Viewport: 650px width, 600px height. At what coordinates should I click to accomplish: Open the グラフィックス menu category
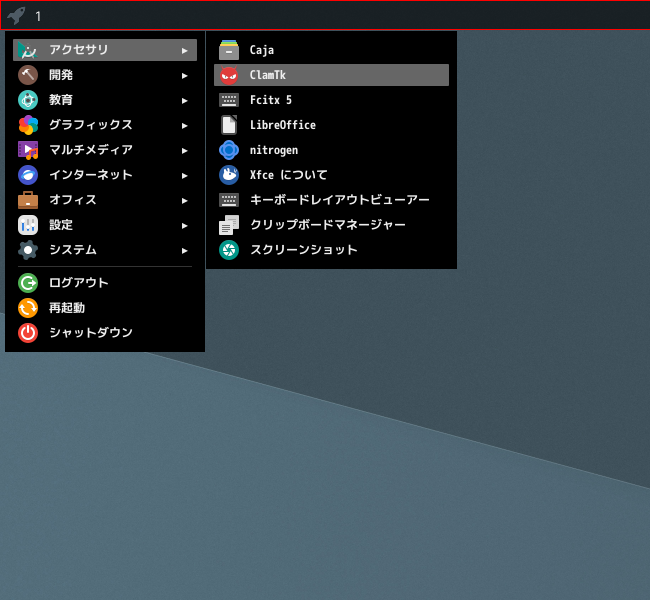[105, 125]
